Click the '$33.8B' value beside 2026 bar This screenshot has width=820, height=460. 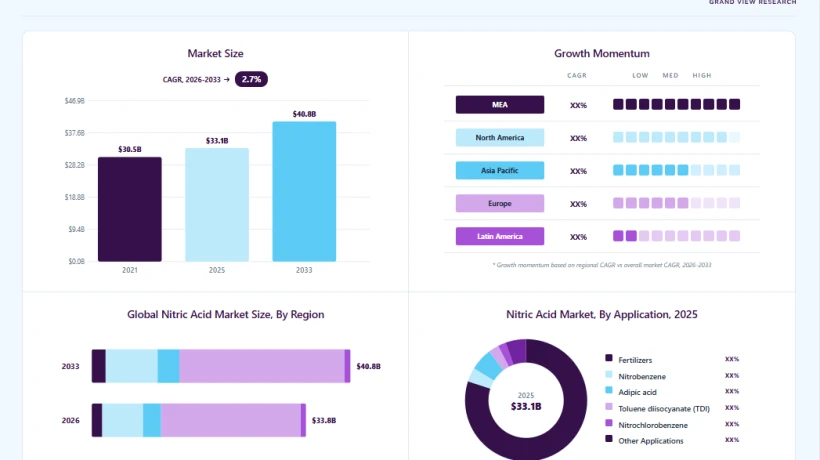click(324, 420)
